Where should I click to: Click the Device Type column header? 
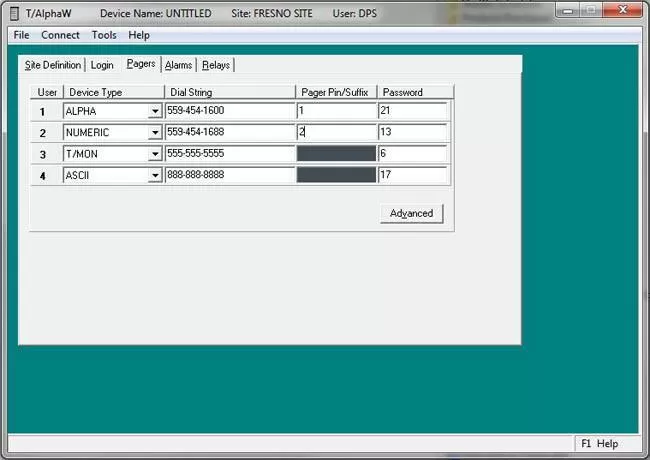click(114, 92)
